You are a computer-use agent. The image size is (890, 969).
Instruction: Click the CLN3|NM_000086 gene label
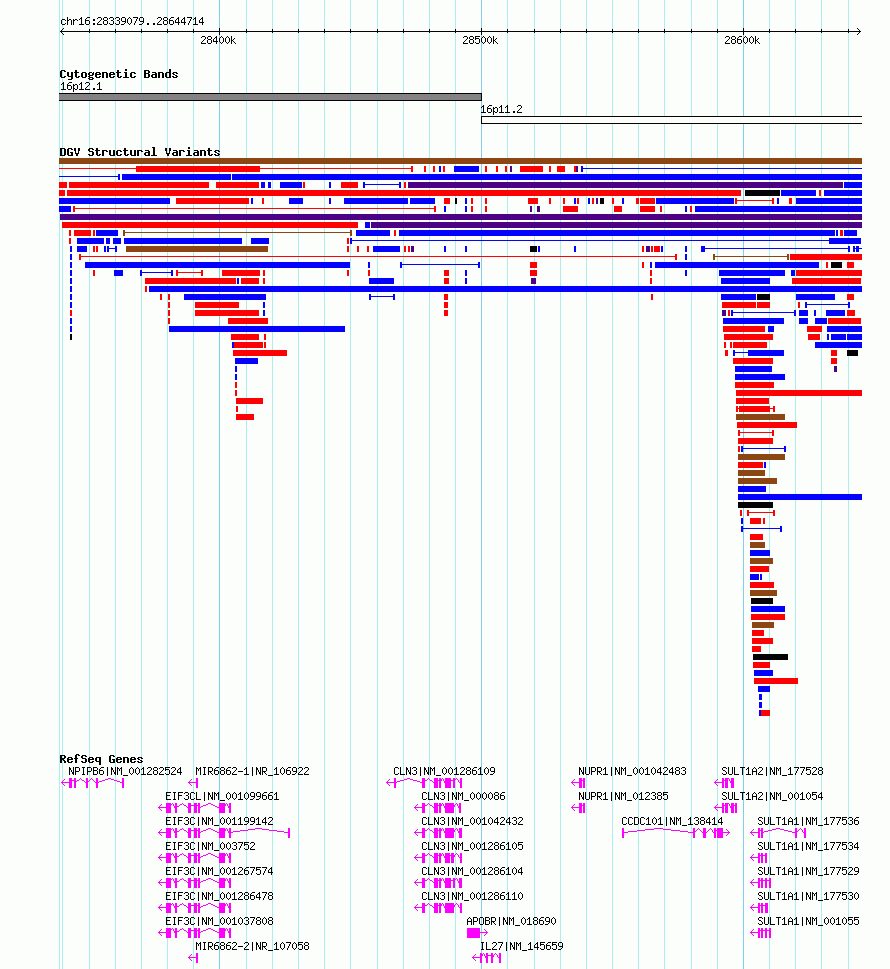coord(464,797)
